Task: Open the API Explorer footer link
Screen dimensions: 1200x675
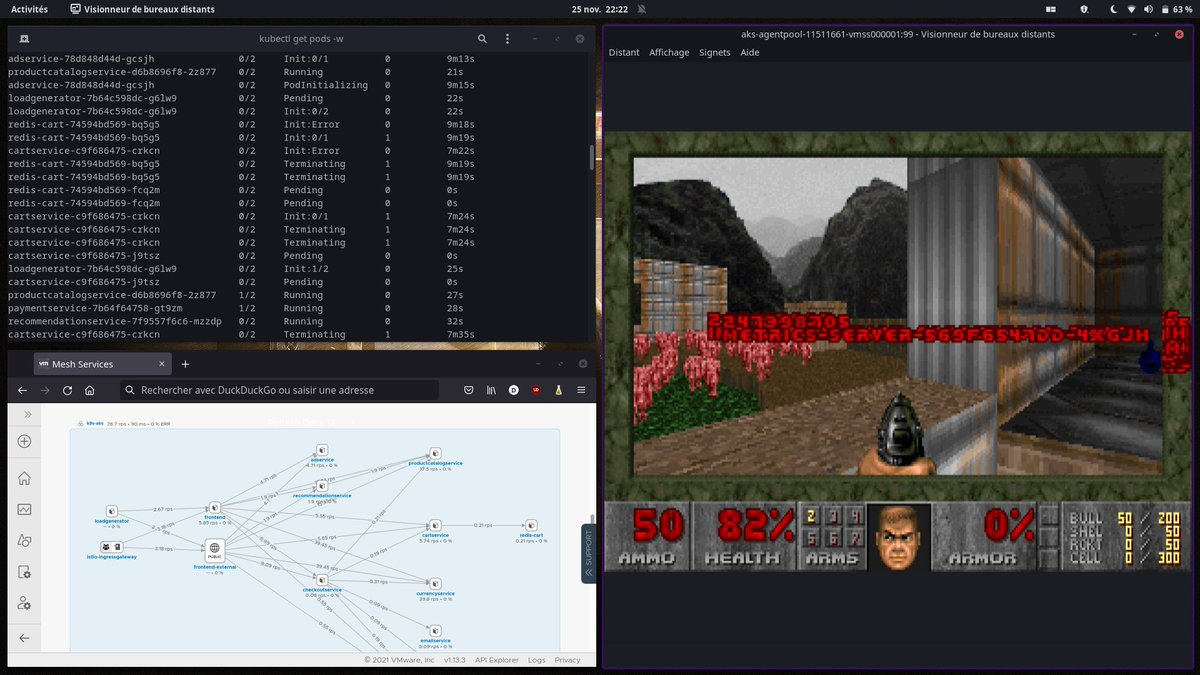Action: pos(496,660)
